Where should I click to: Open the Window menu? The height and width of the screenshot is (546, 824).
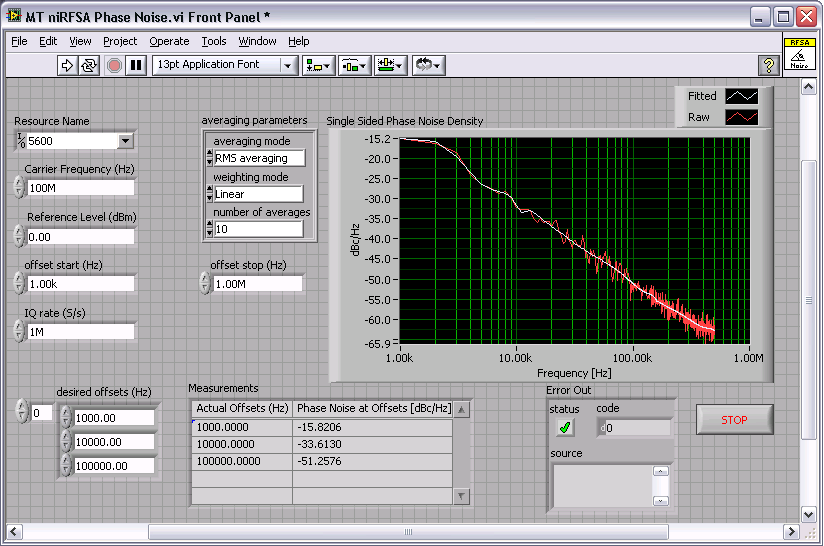click(x=257, y=41)
